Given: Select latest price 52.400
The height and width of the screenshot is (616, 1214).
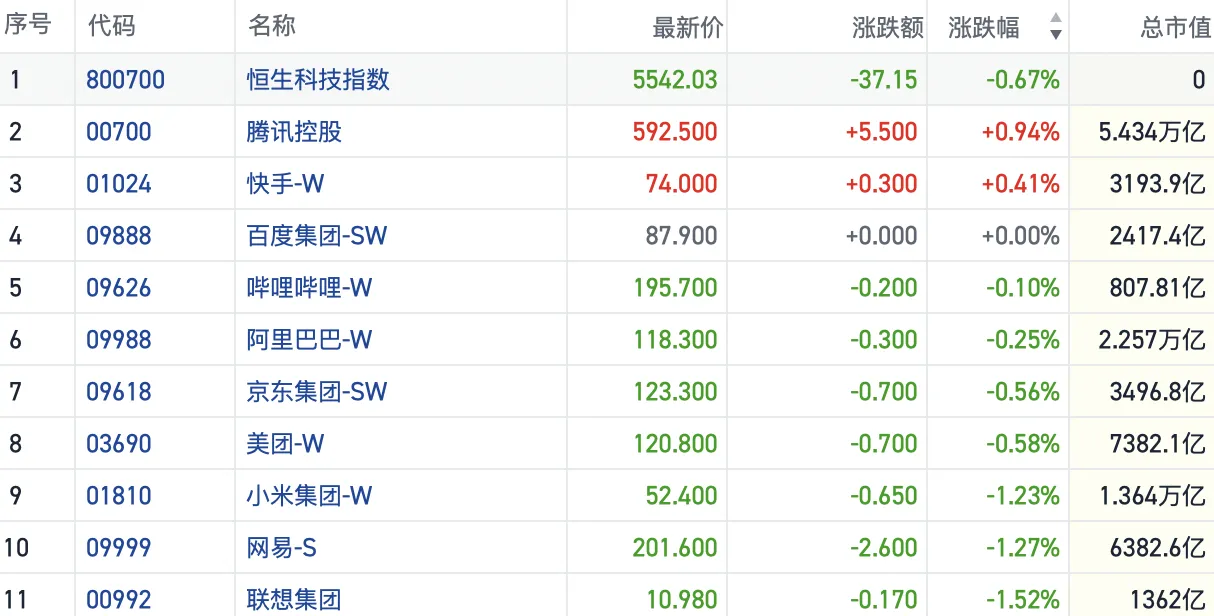Looking at the screenshot, I should 682,496.
